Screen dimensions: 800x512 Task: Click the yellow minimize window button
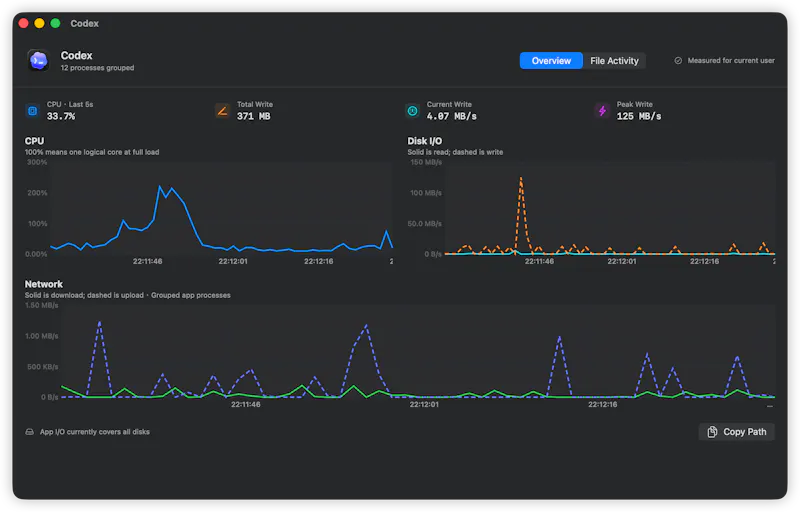click(x=39, y=23)
